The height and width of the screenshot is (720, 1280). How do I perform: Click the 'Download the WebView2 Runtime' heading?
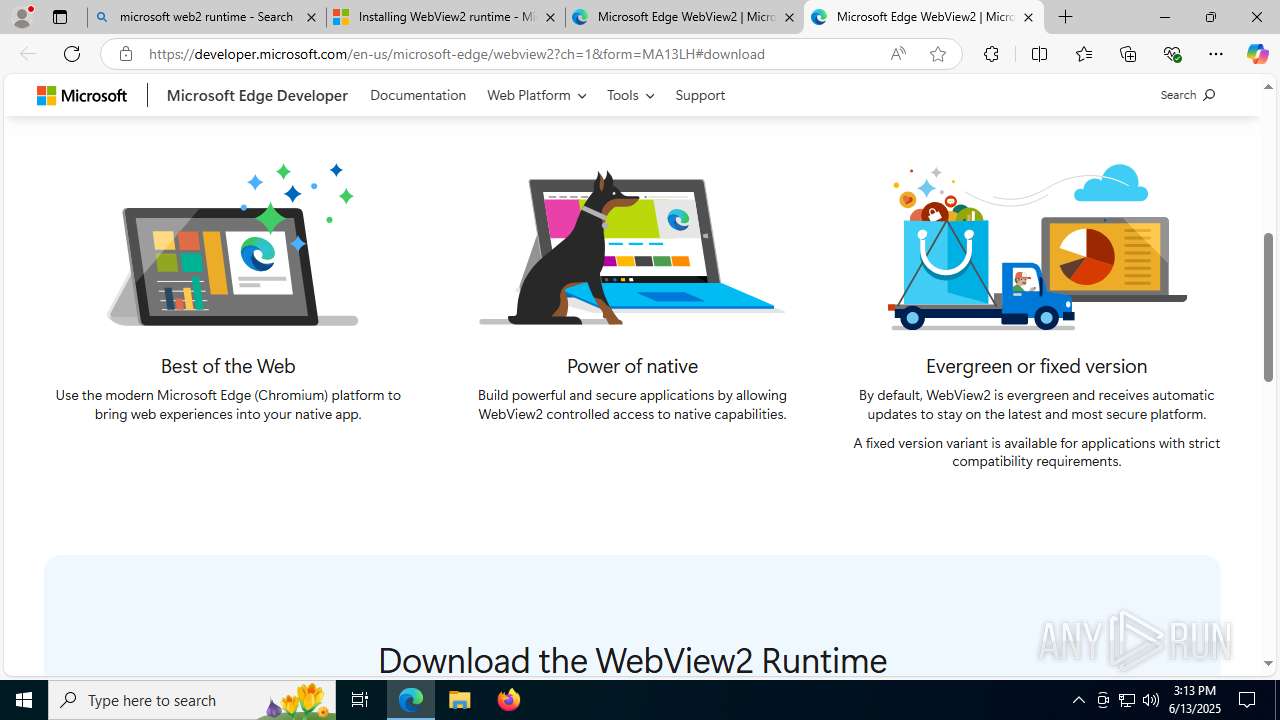coord(632,660)
